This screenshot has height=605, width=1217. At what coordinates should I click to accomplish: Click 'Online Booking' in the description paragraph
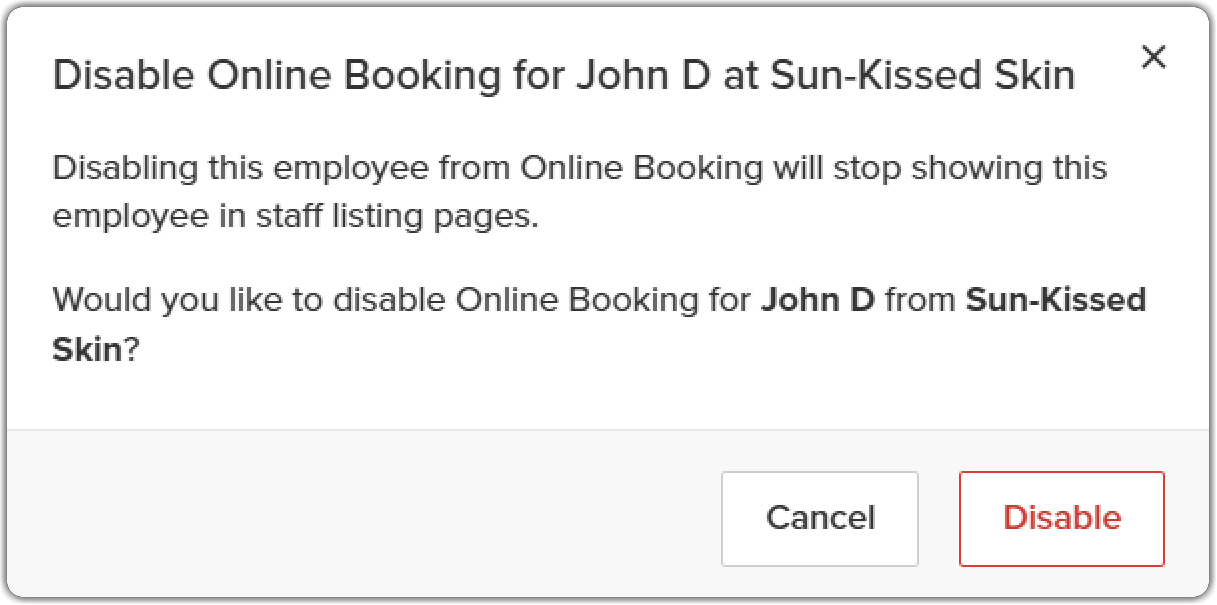pyautogui.click(x=642, y=168)
